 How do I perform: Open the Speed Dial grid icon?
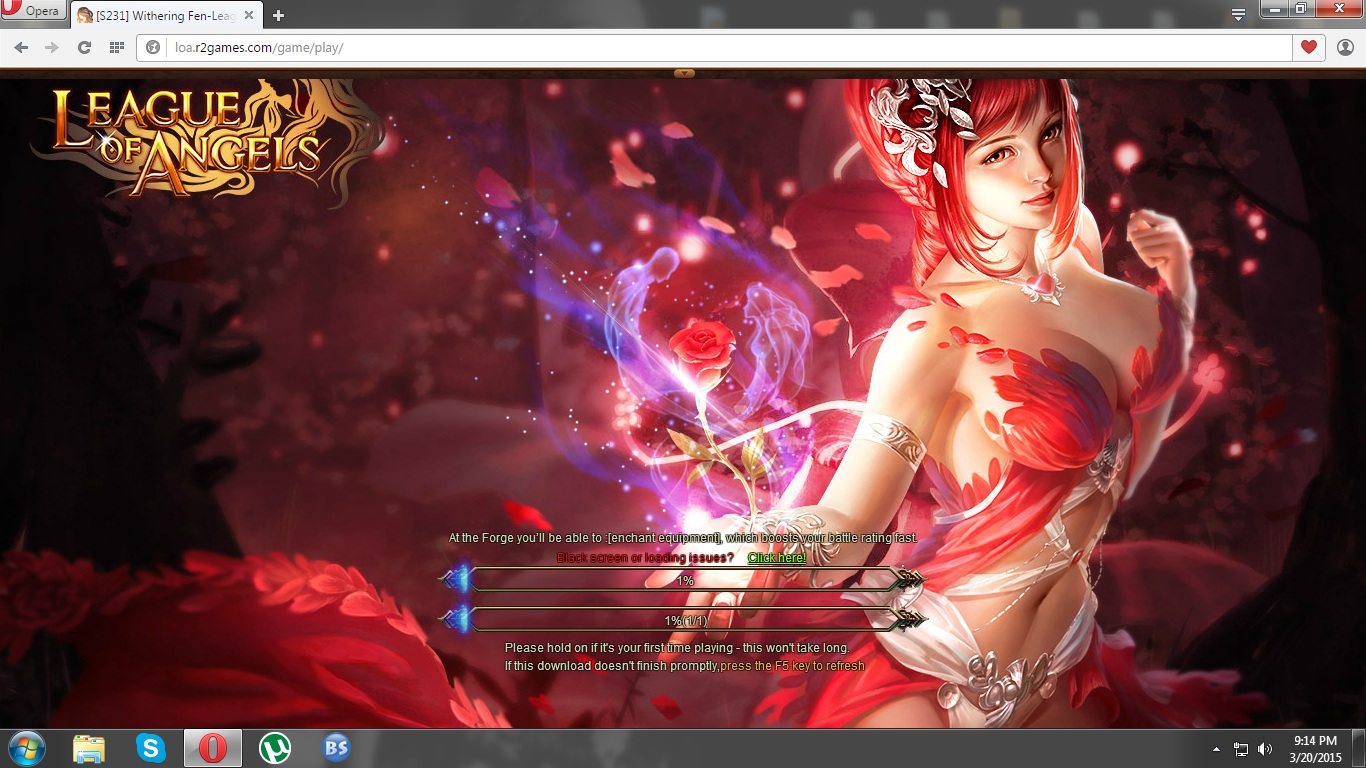(x=116, y=47)
